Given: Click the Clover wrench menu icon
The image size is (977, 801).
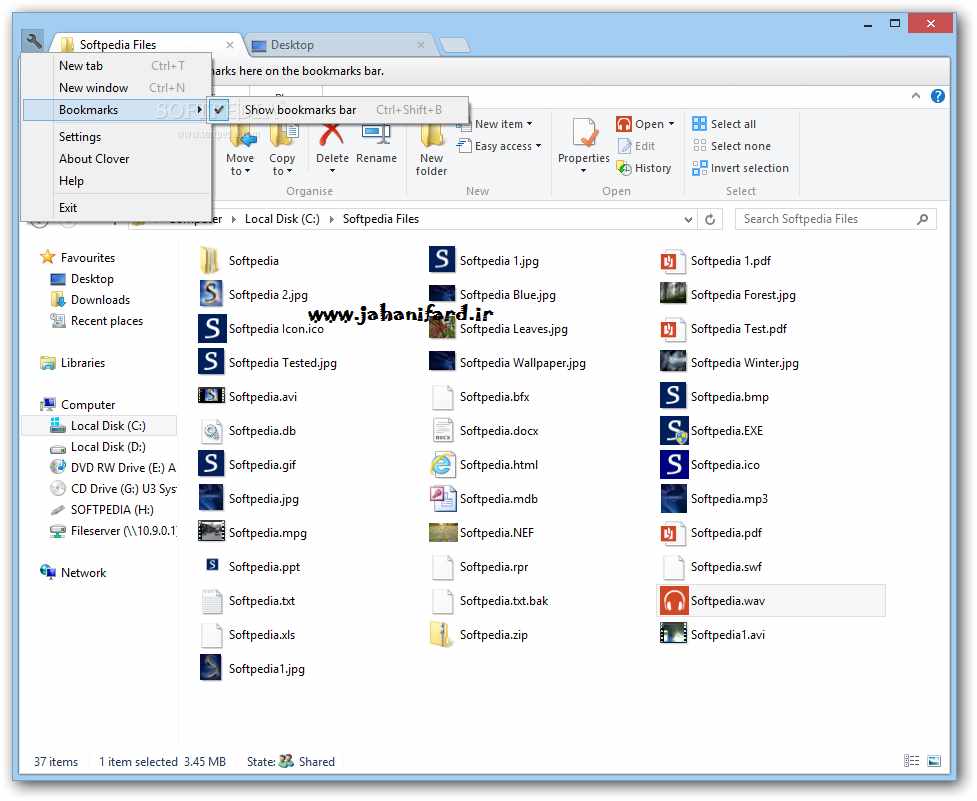Looking at the screenshot, I should coord(33,41).
